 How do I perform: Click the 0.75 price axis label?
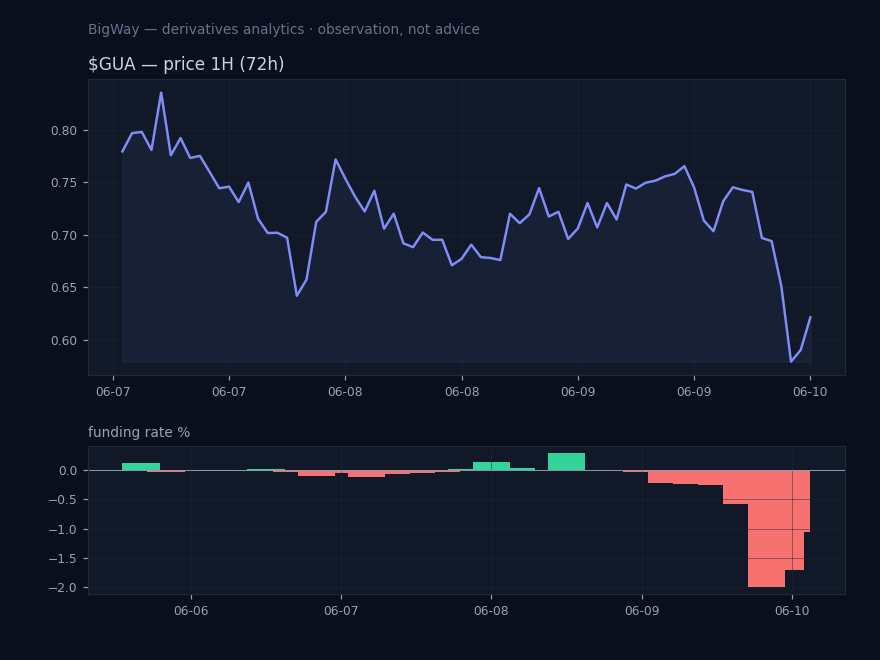point(63,183)
